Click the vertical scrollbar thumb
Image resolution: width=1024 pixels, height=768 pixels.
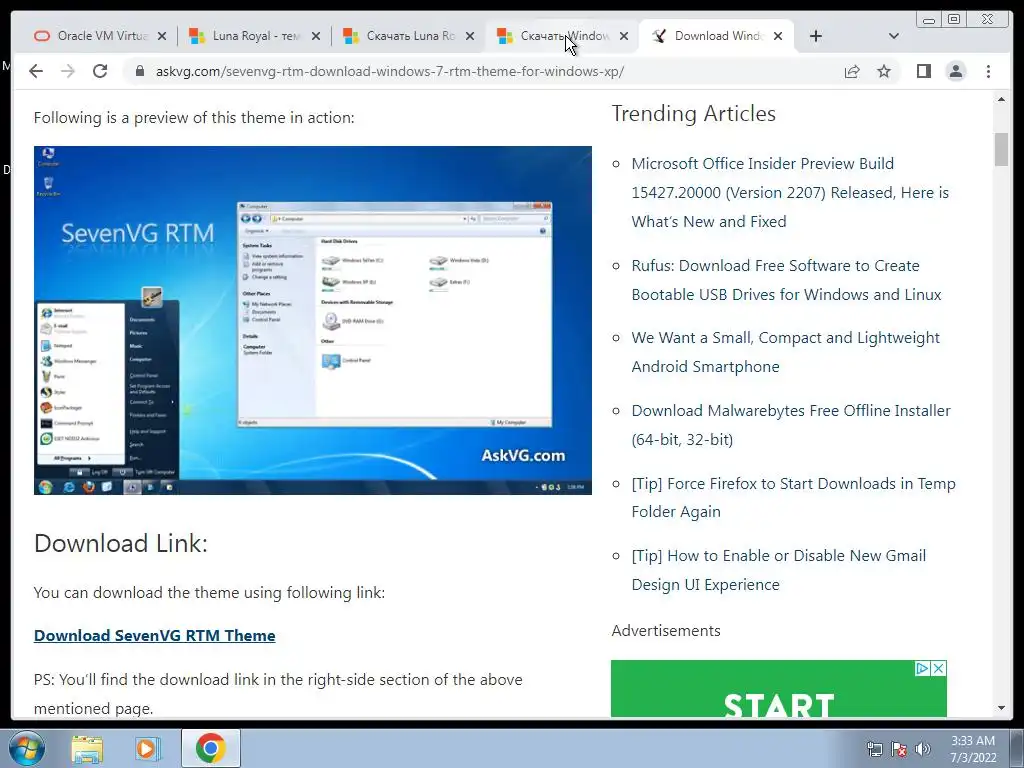pos(1001,150)
